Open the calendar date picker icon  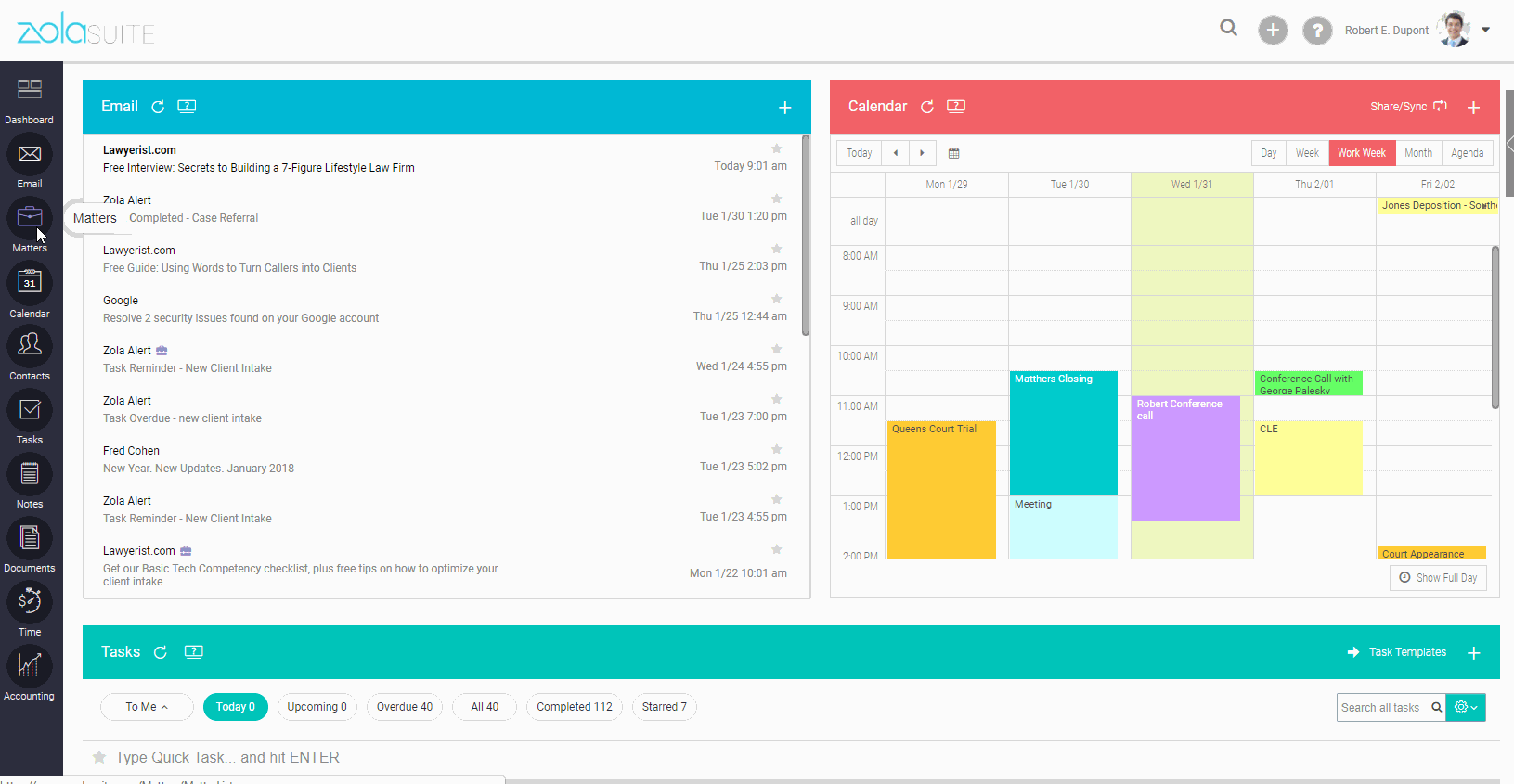(x=953, y=153)
